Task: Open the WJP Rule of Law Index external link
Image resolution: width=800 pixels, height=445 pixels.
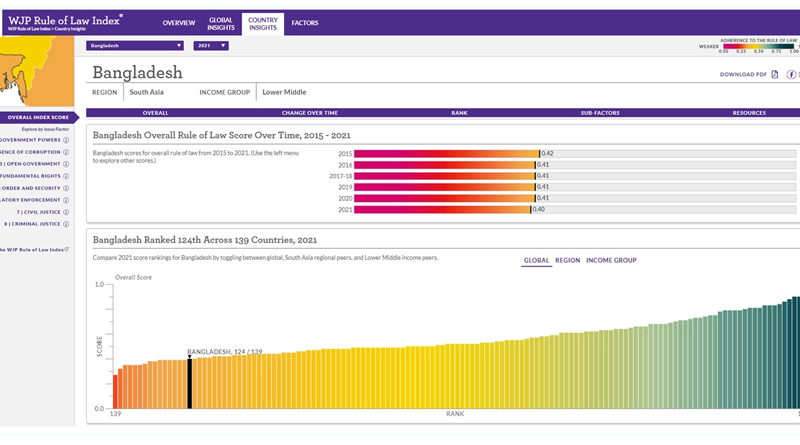Action: tap(34, 250)
